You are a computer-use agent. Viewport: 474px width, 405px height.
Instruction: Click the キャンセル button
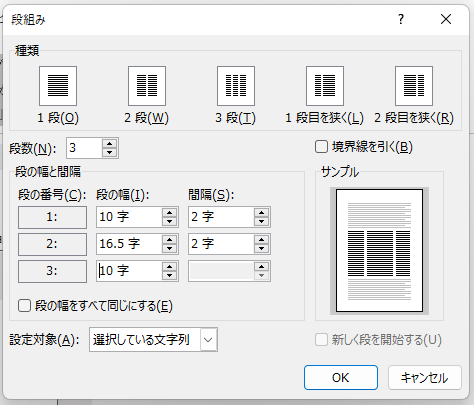pos(425,378)
